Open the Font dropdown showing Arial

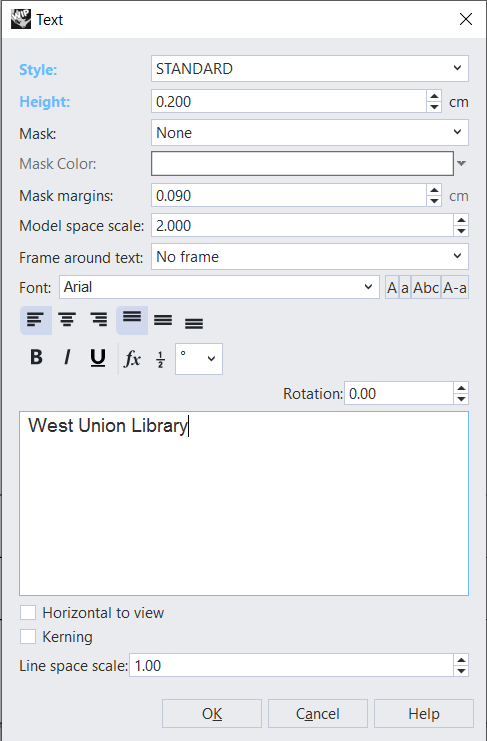point(219,287)
